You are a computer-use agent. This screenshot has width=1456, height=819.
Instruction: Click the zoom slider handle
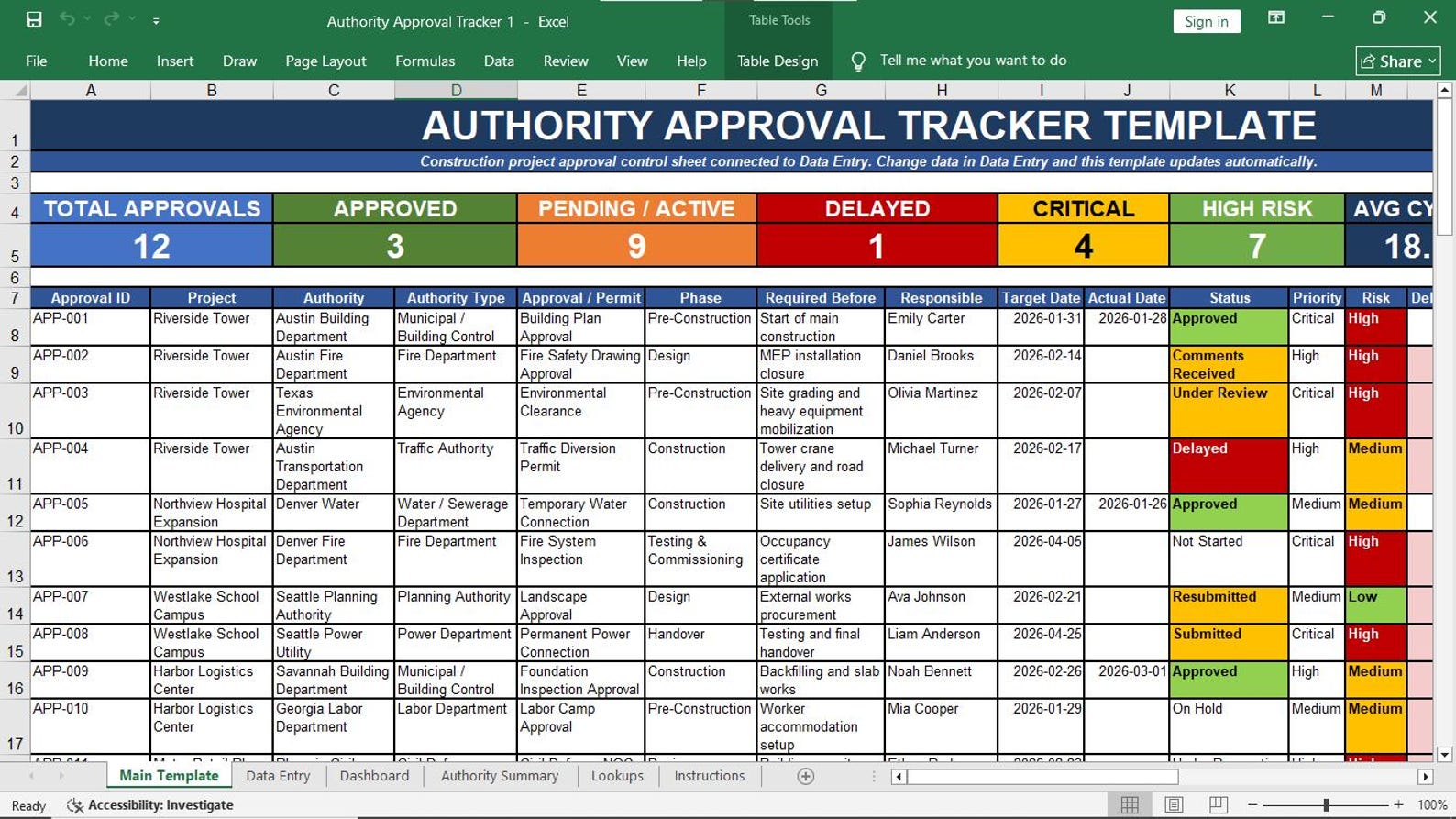tap(1326, 804)
